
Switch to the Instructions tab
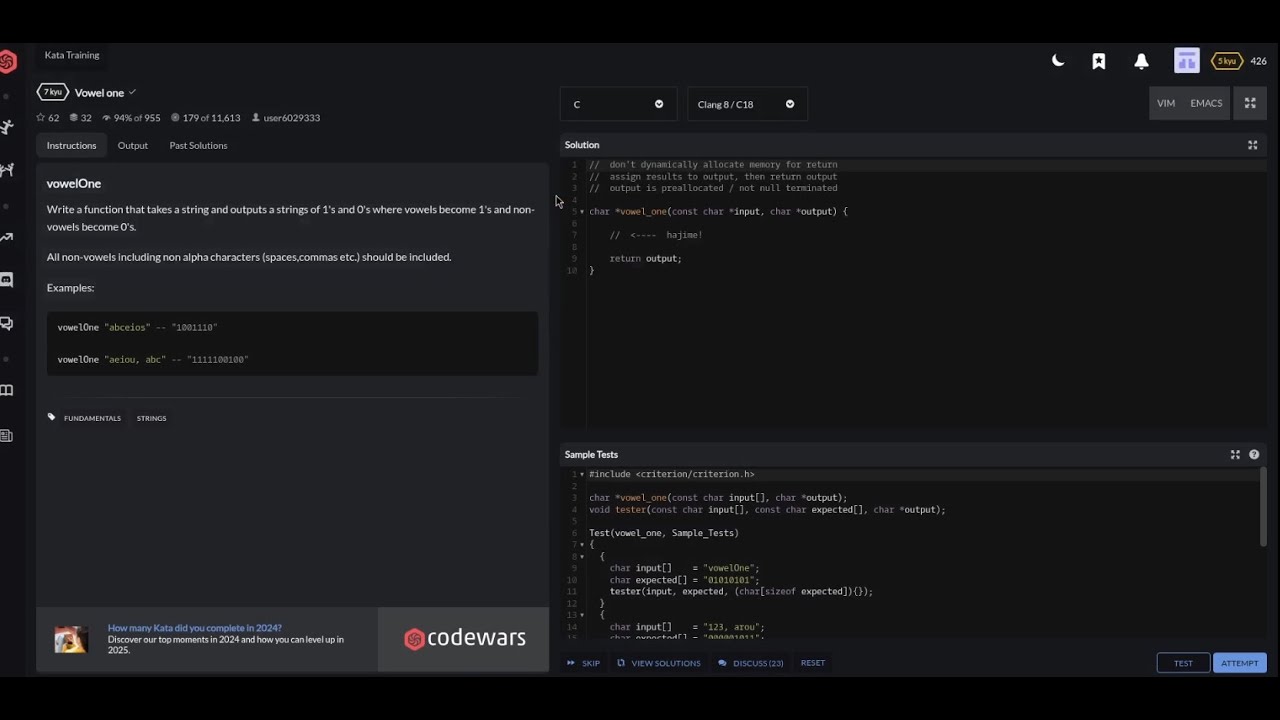tap(71, 145)
